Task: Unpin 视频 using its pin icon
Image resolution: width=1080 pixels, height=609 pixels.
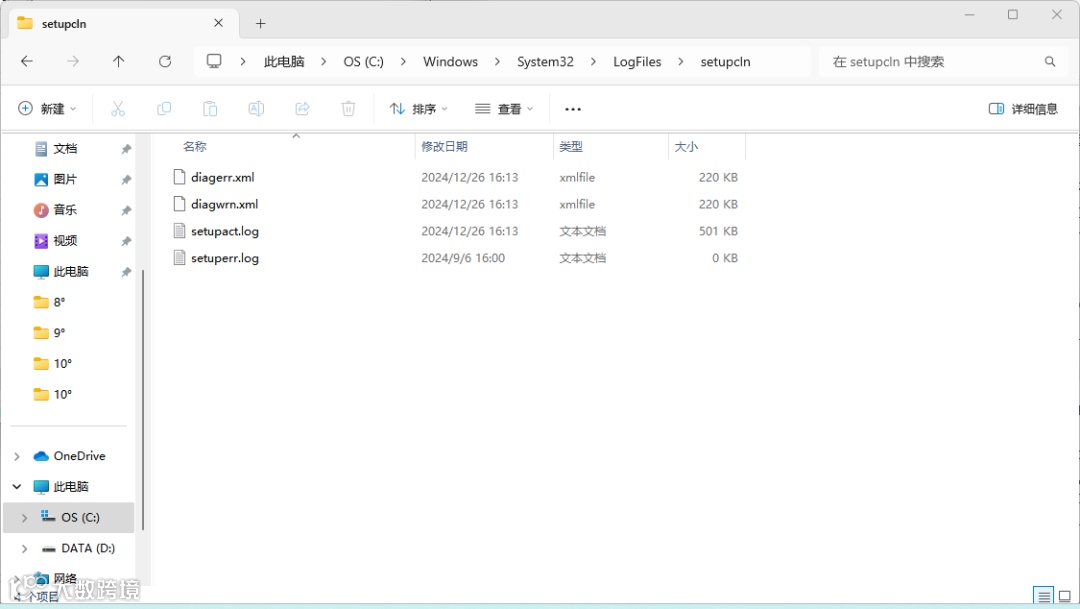Action: point(126,241)
